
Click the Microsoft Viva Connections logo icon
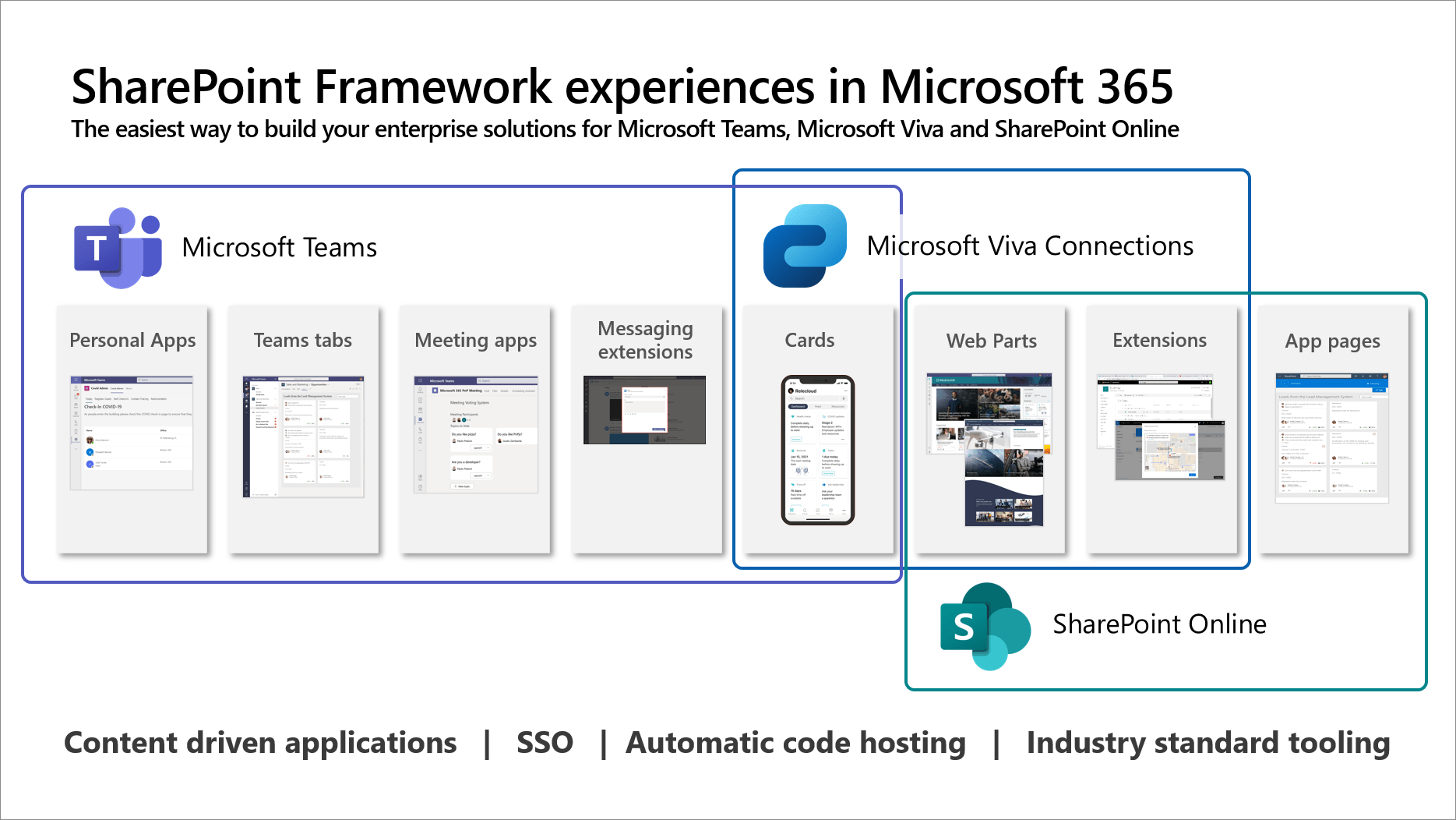pos(806,244)
